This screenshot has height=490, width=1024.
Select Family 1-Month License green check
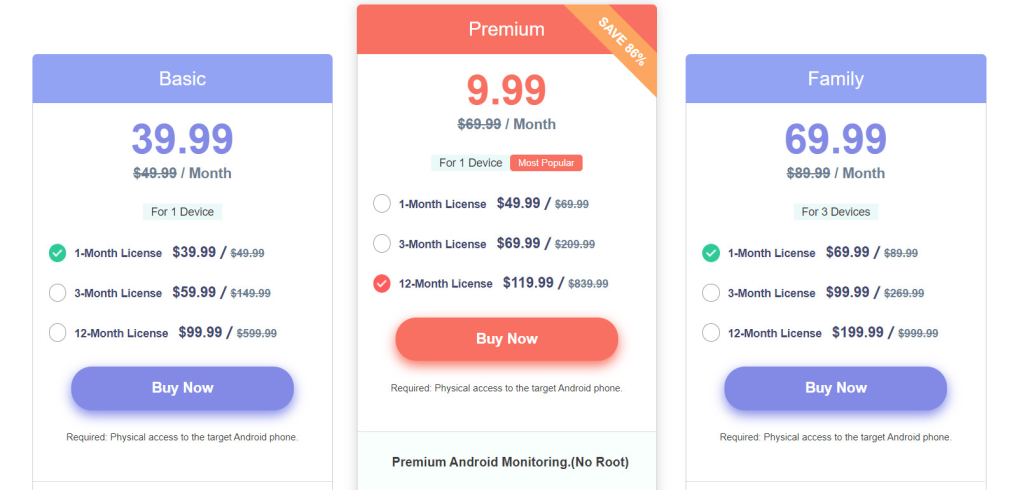coord(711,253)
